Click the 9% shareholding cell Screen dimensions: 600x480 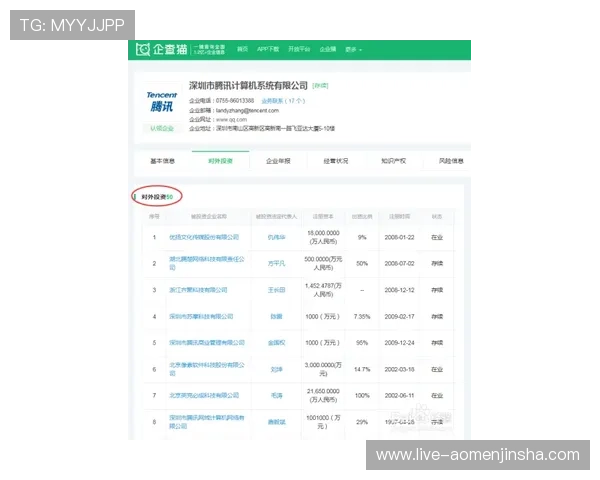(362, 237)
